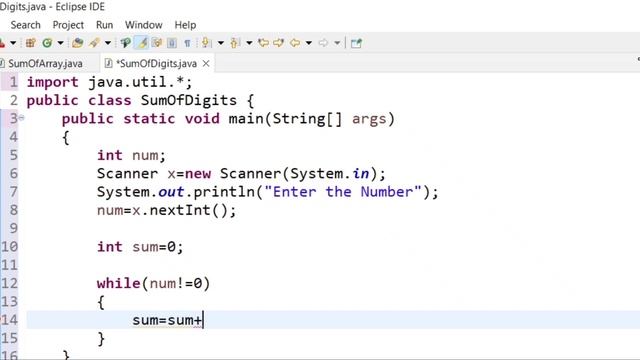Click the Toggle Breadcrumb icon
Viewport: 640px width, 360px height.
coord(126,43)
